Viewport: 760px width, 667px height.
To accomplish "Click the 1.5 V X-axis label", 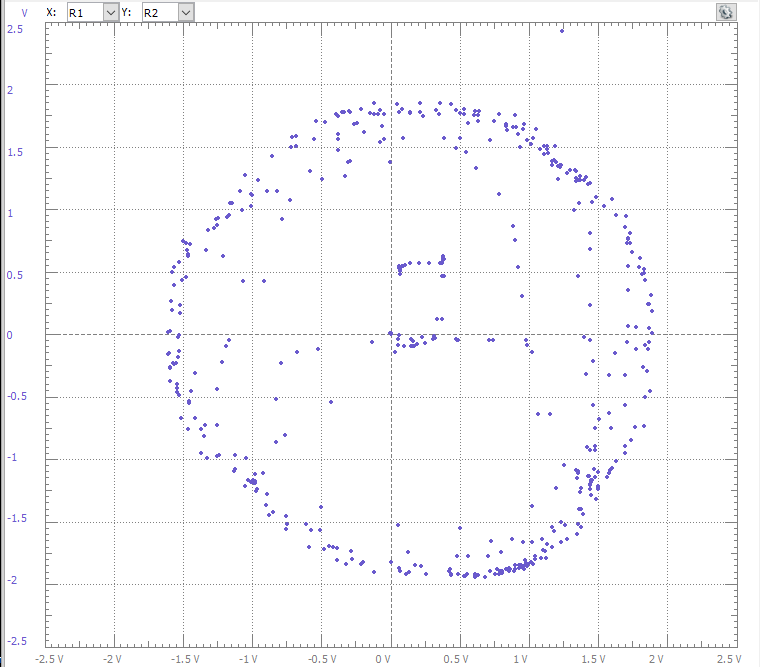I will point(593,659).
